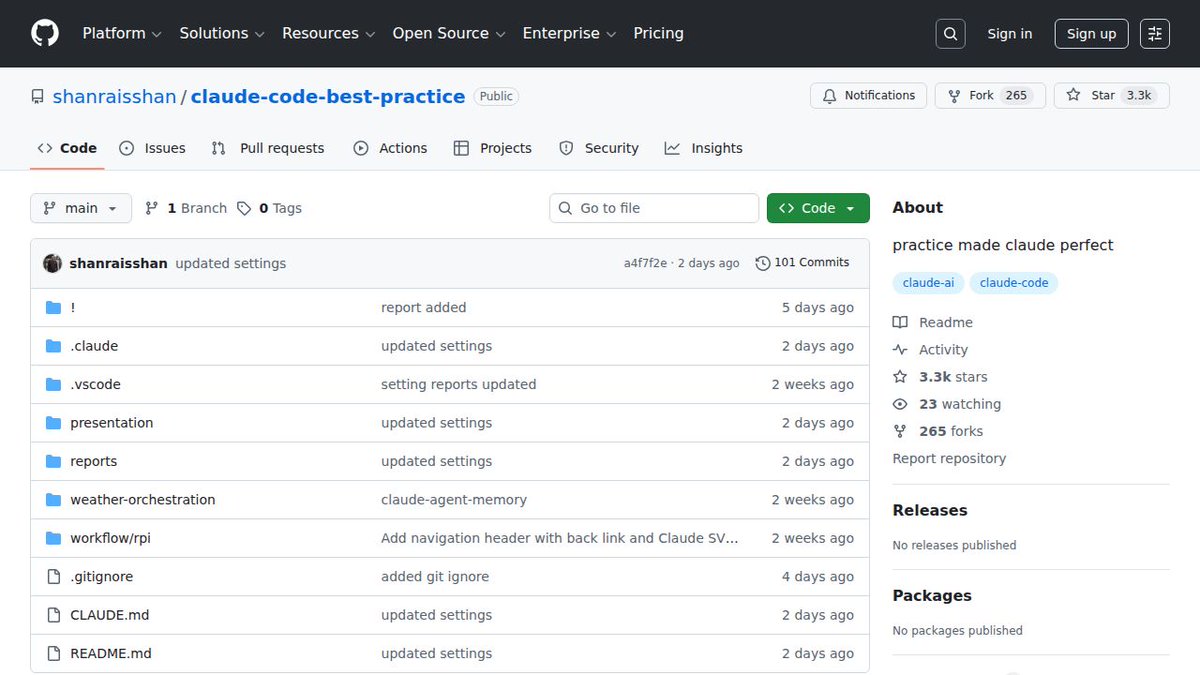Click the file icon next to README.md
Viewport: 1200px width, 675px height.
click(x=54, y=653)
